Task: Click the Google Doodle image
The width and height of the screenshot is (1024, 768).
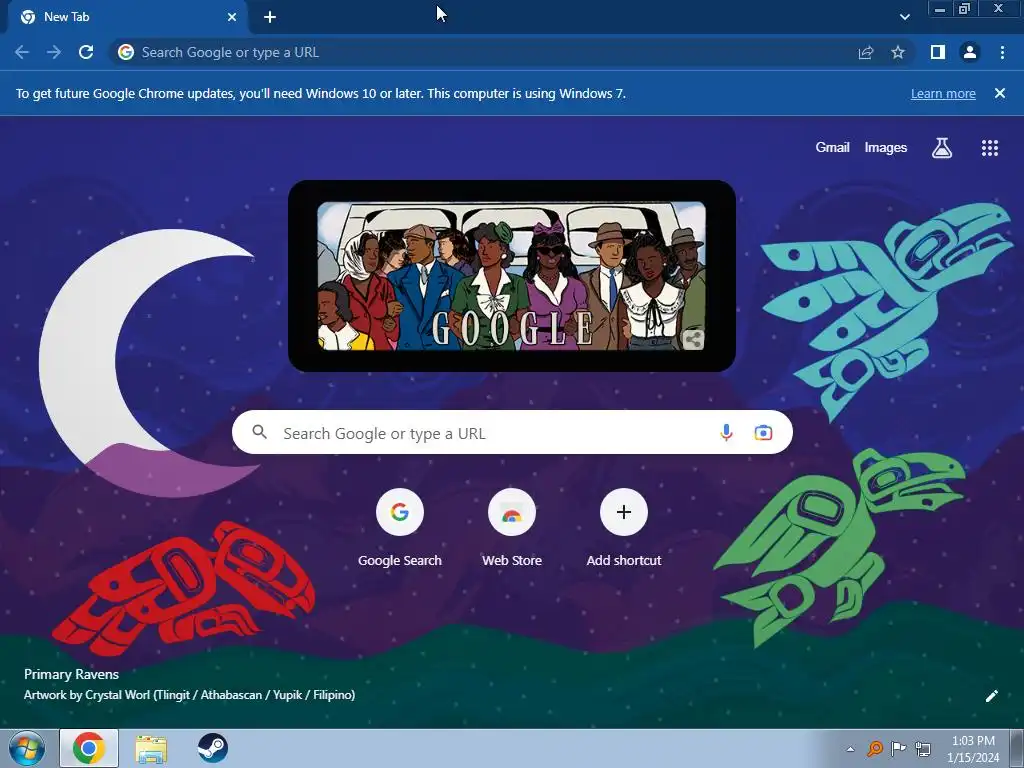Action: 511,276
